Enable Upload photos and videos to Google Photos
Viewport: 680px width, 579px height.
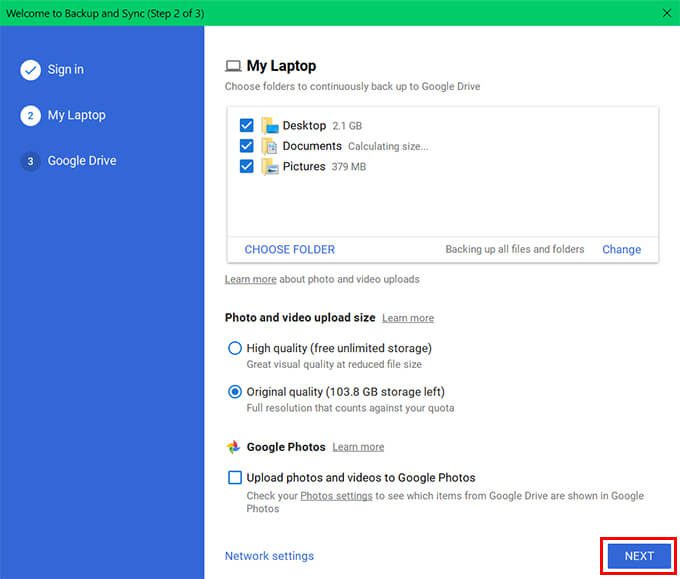[234, 478]
